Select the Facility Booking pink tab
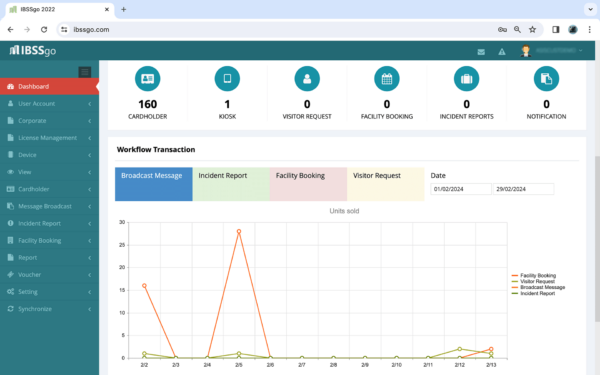 (x=308, y=184)
